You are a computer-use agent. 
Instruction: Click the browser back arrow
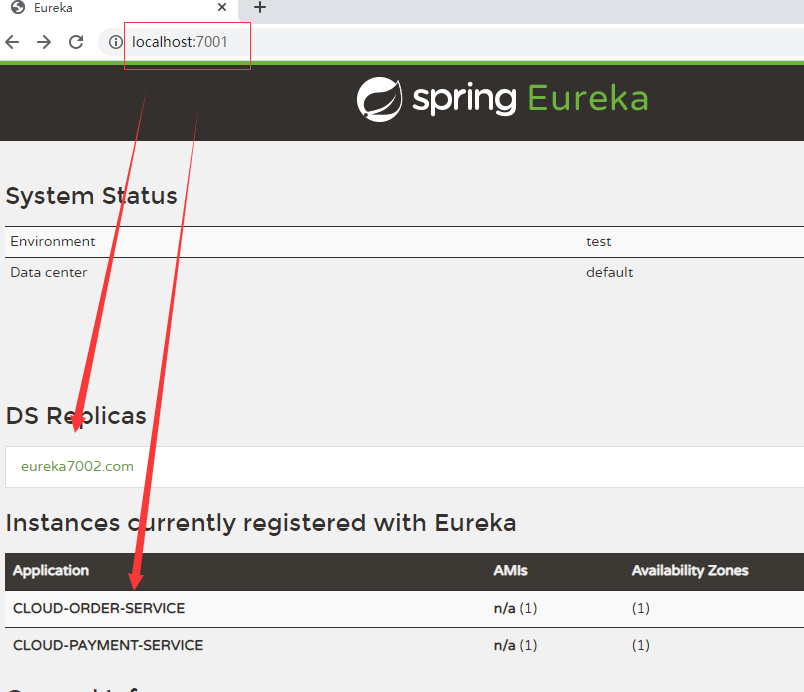tap(12, 42)
